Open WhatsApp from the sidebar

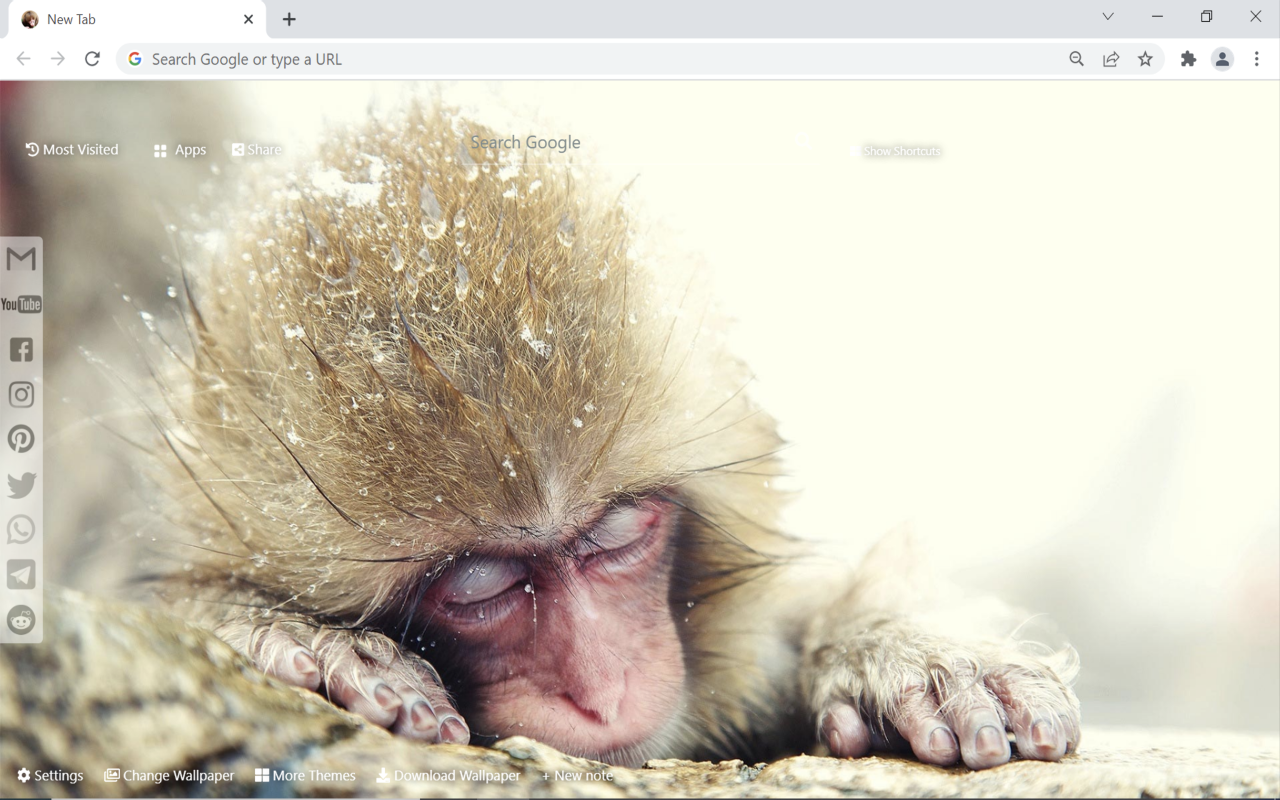tap(21, 529)
